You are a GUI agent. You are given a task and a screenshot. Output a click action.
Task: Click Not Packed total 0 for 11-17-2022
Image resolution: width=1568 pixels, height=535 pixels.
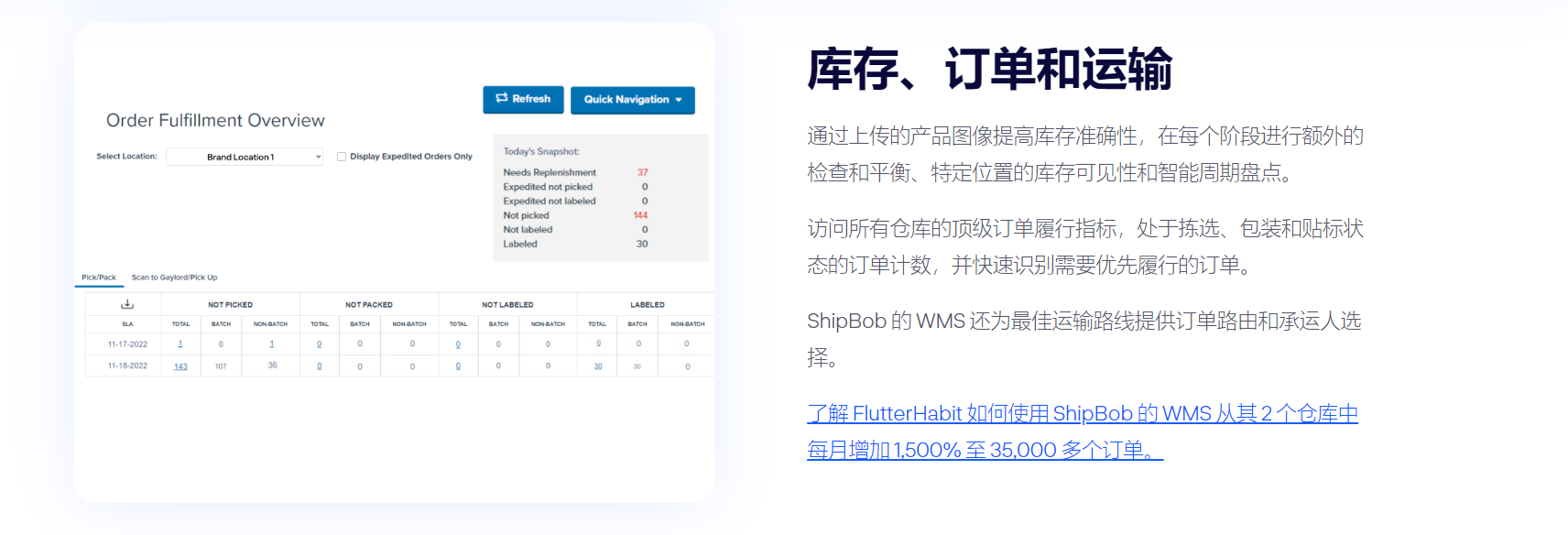[319, 344]
